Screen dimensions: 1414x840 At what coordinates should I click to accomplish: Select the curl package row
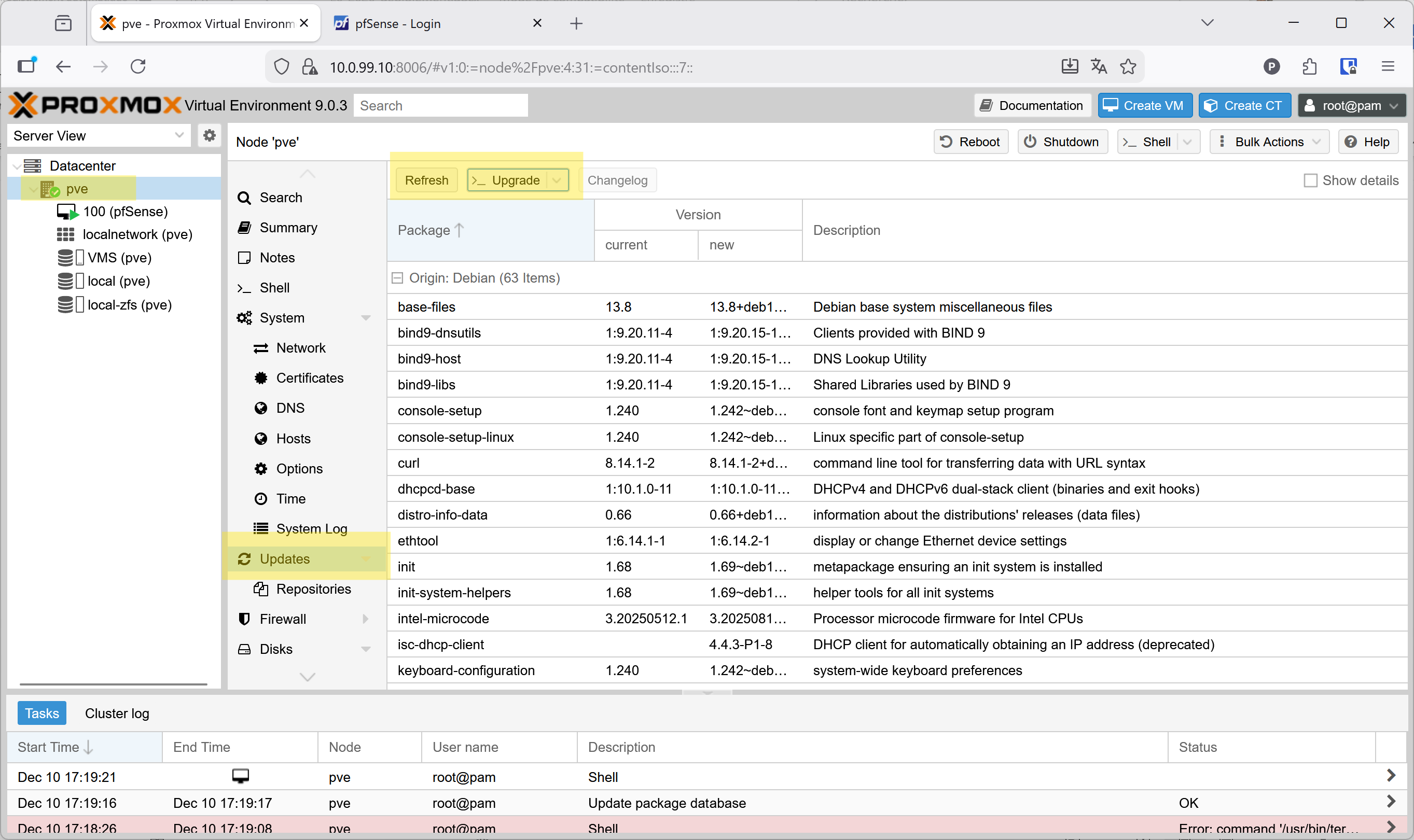click(x=897, y=463)
